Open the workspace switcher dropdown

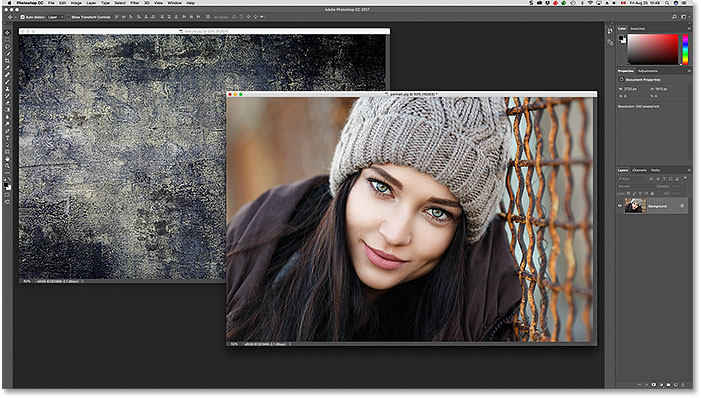684,17
